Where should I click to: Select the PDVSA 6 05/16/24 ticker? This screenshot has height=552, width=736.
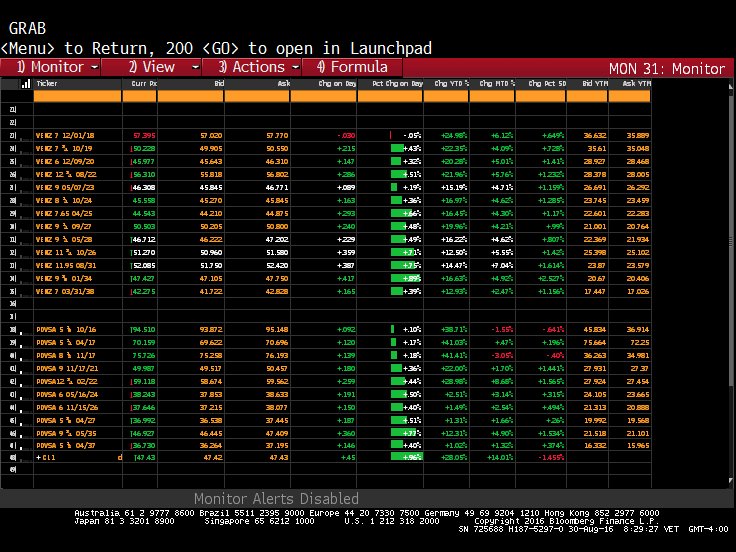(67, 395)
